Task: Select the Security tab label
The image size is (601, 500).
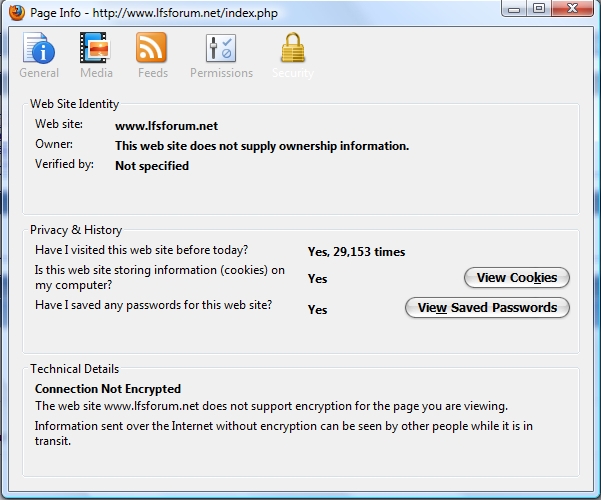Action: coord(292,73)
